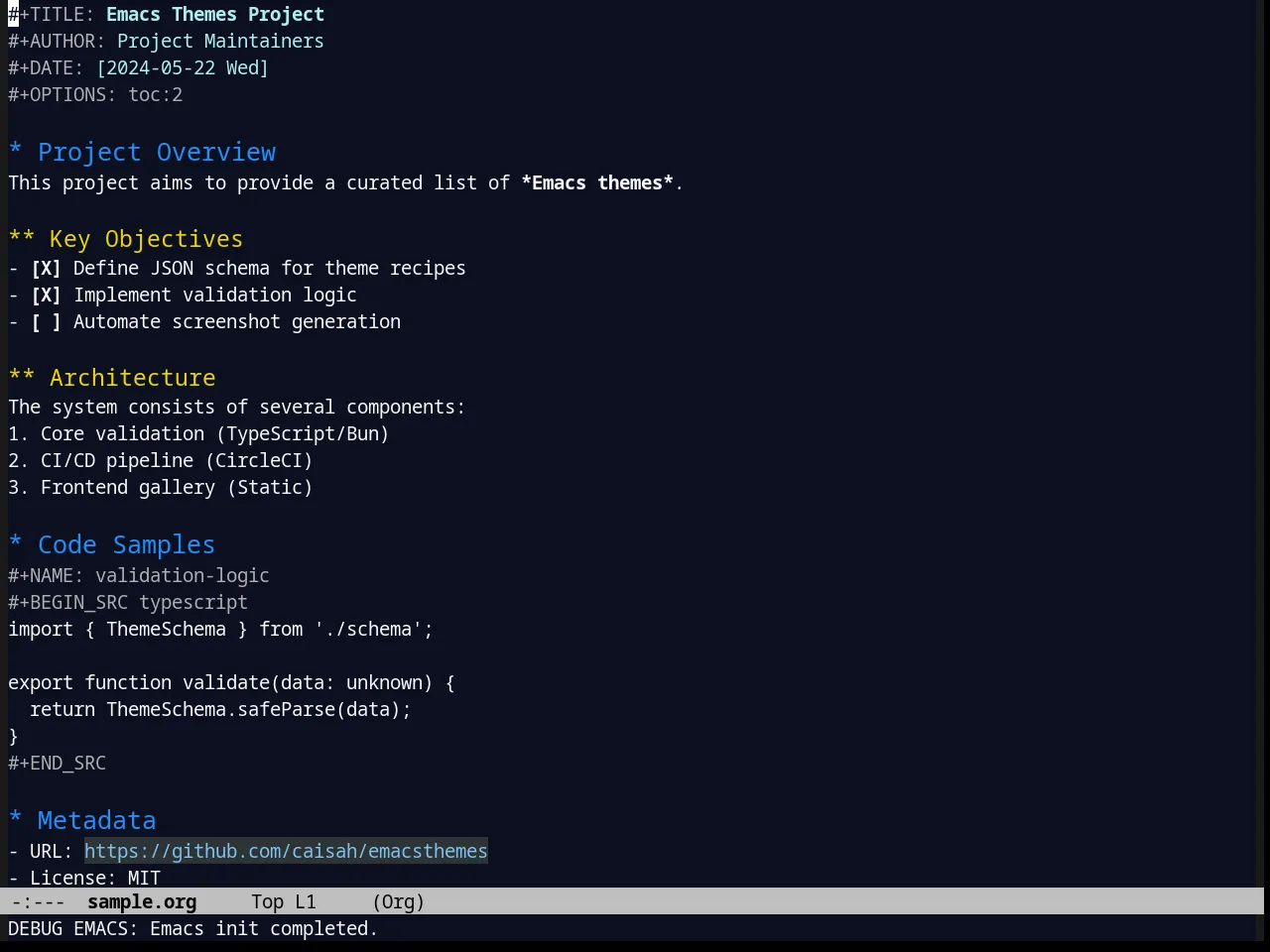Click the 'Metadata' heading text

(x=96, y=820)
